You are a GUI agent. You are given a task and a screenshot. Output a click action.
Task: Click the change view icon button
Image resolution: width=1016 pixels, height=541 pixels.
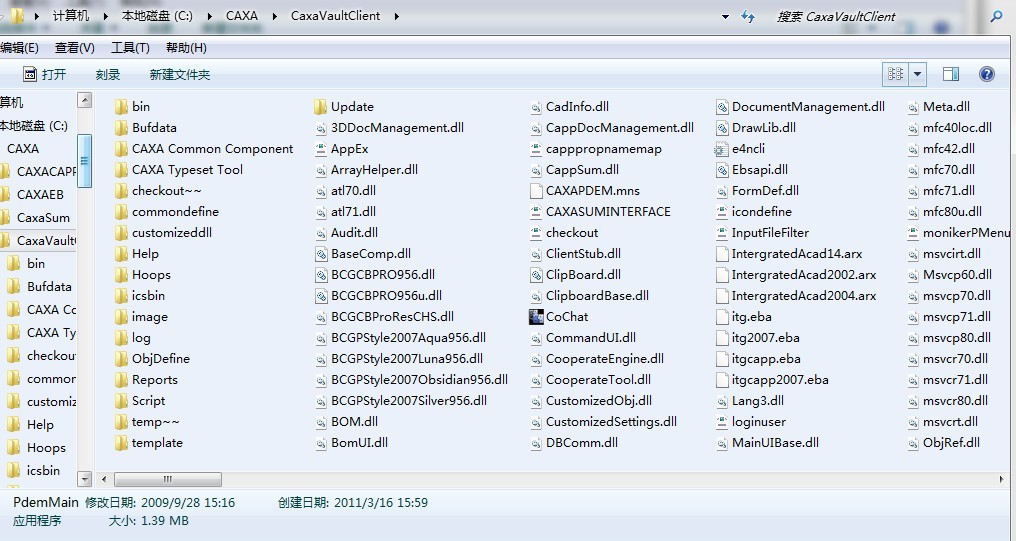895,75
